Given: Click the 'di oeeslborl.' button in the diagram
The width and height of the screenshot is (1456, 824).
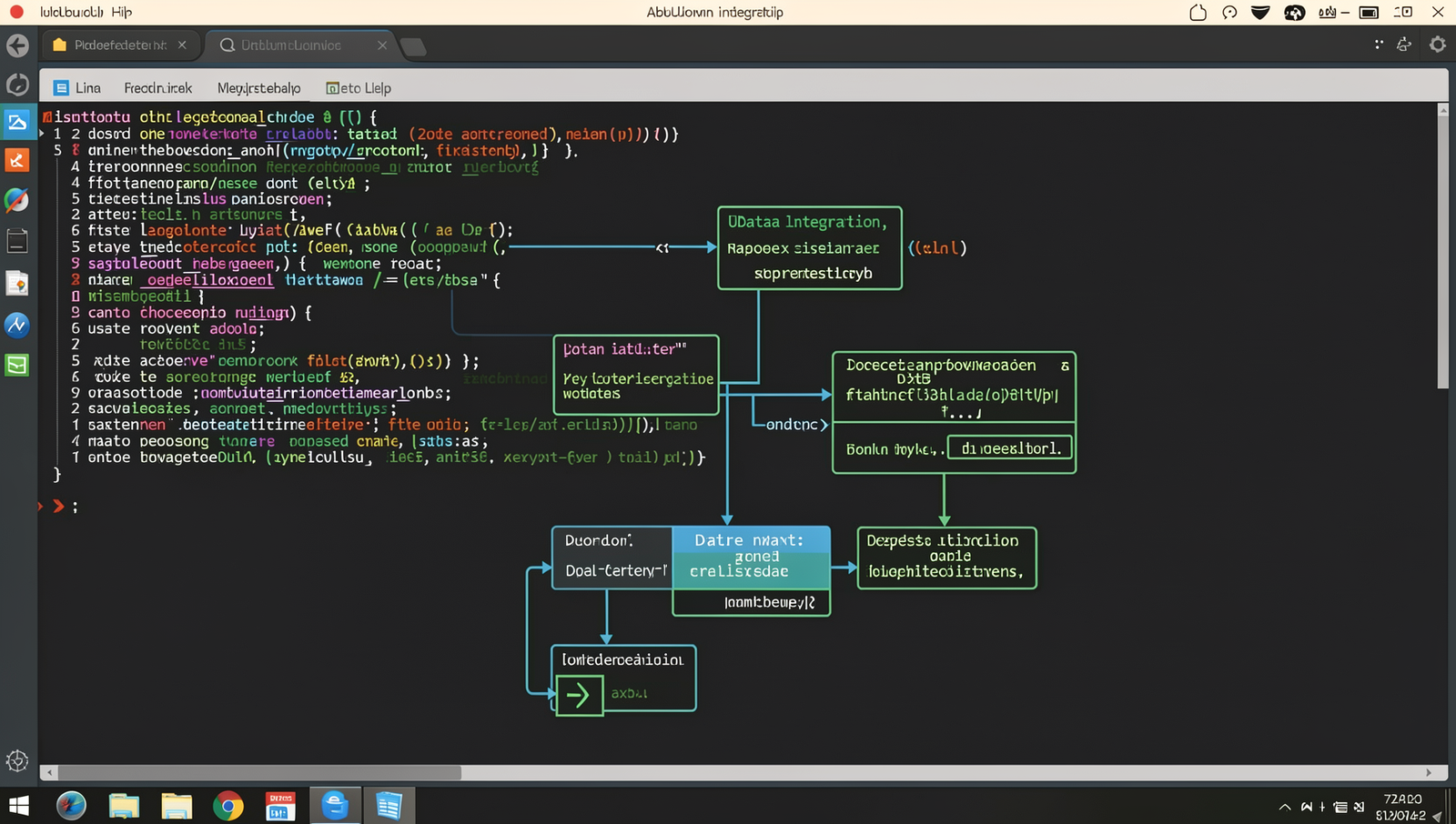Looking at the screenshot, I should coord(1010,447).
